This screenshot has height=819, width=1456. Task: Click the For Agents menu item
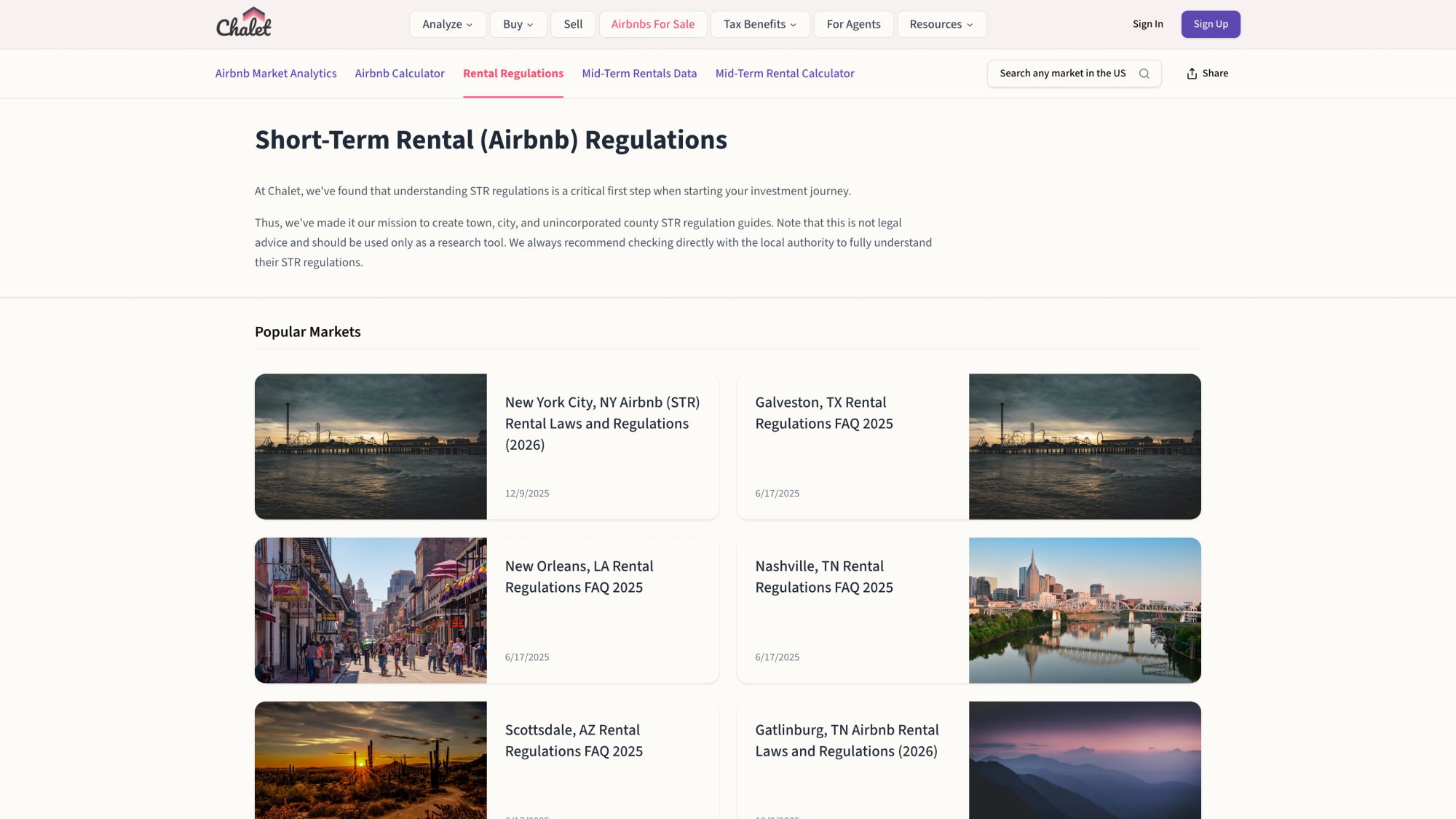point(853,23)
